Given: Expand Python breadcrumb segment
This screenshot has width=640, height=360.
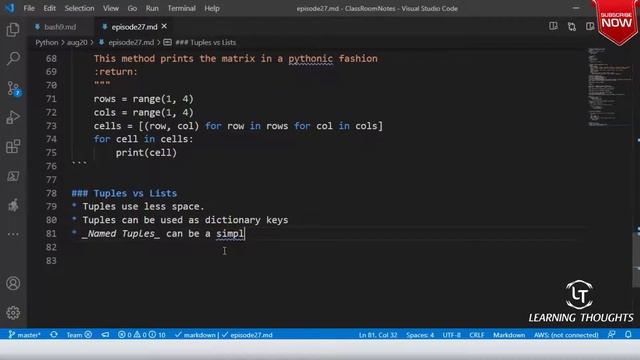Looking at the screenshot, I should tap(47, 42).
